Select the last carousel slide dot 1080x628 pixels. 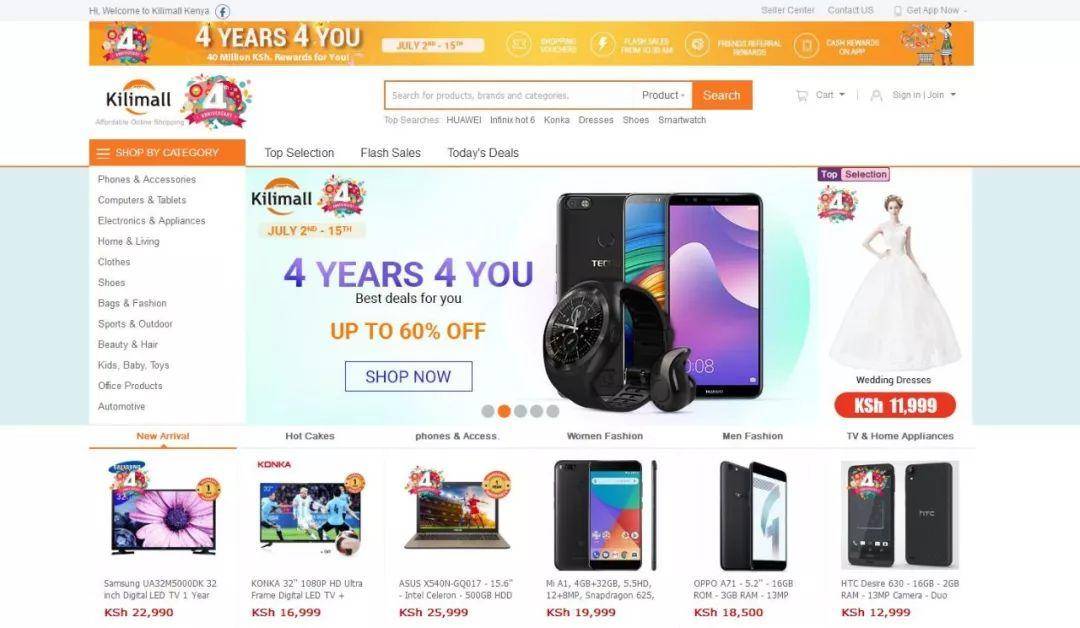pos(552,411)
